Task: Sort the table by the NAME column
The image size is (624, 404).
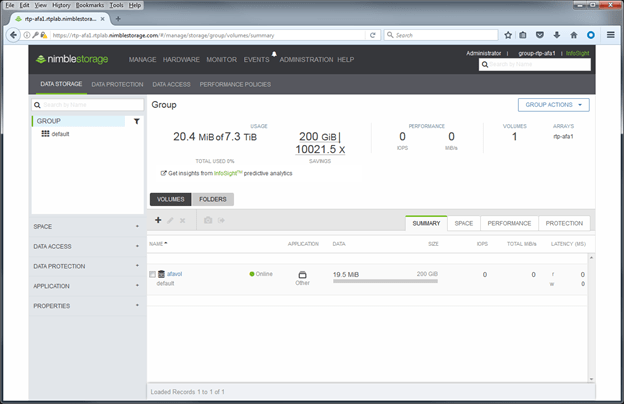Action: coord(158,244)
